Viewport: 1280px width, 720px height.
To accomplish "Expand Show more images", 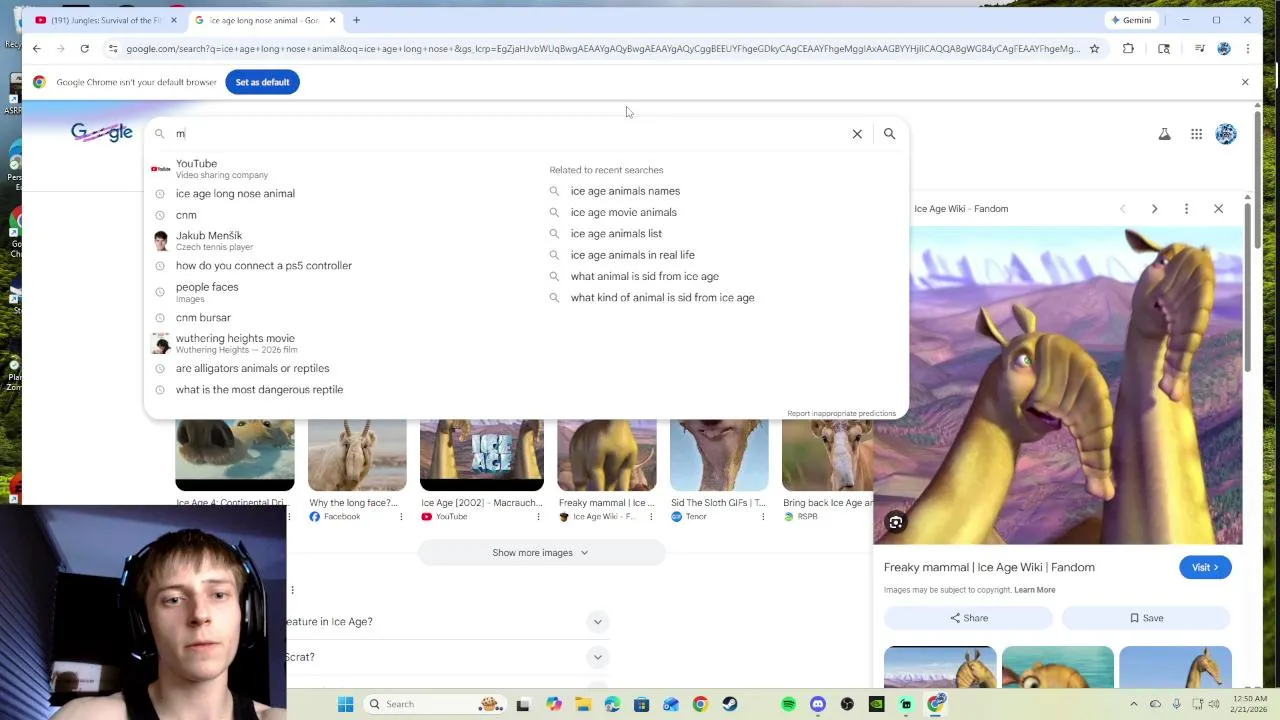I will click(541, 553).
